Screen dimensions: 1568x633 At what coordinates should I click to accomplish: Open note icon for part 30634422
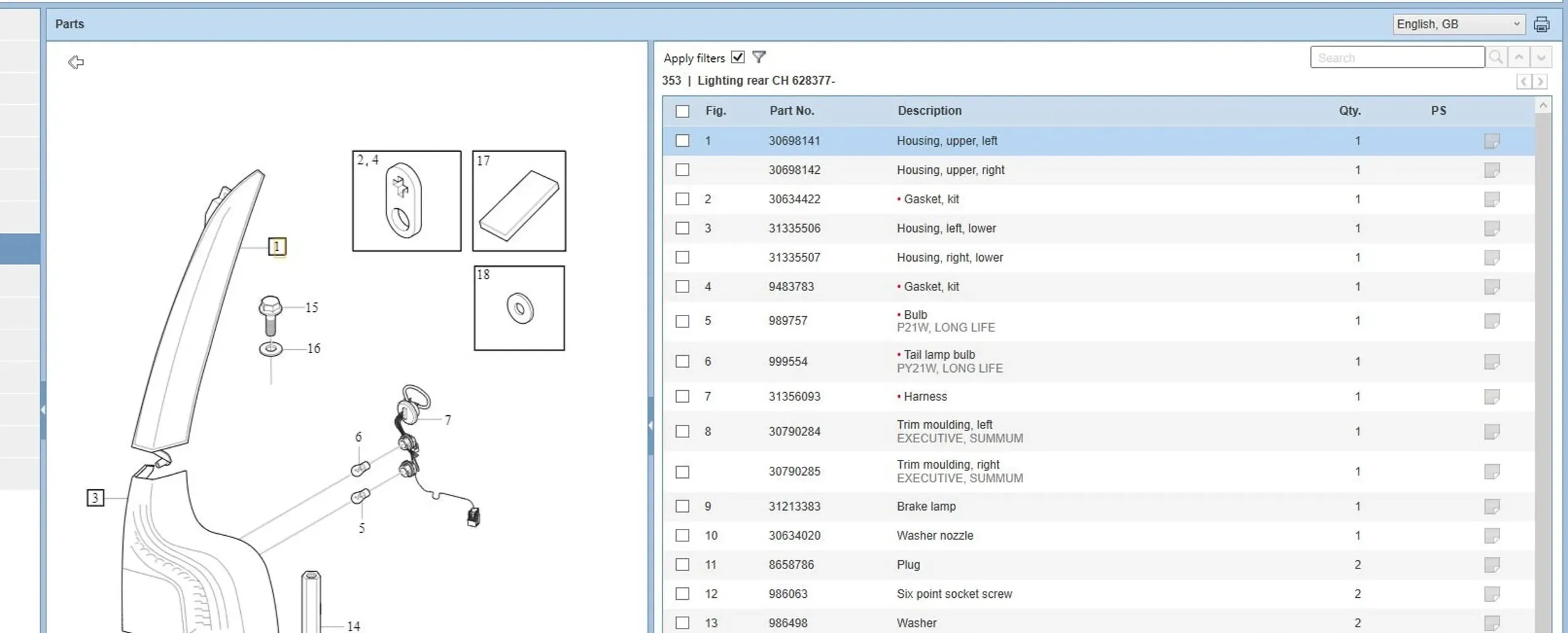pyautogui.click(x=1492, y=199)
